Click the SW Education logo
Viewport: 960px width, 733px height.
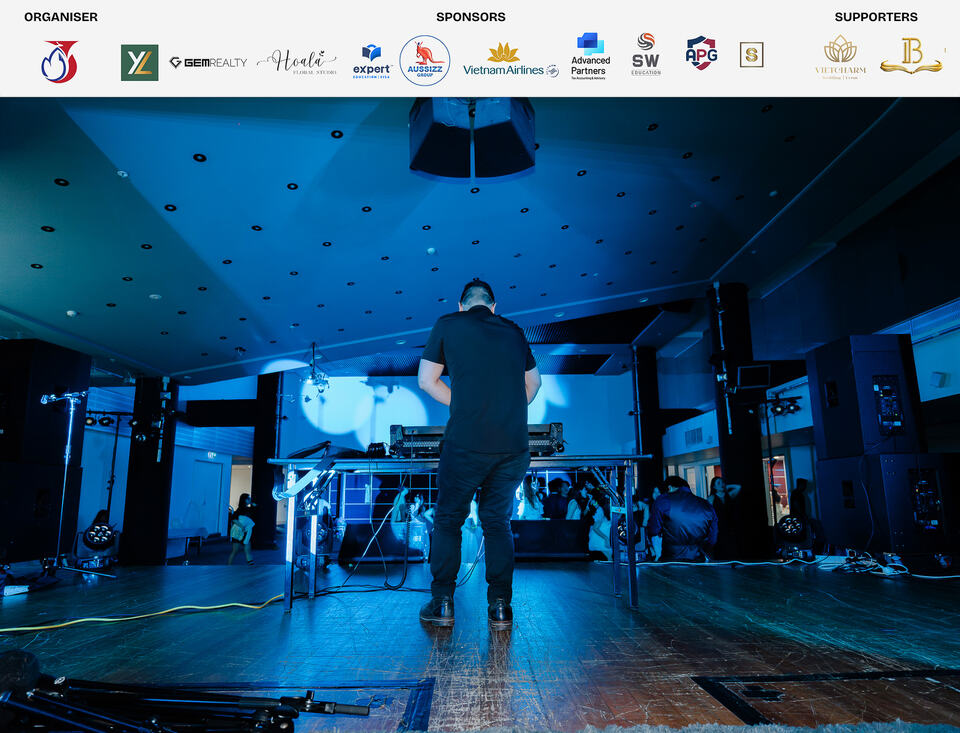click(x=646, y=55)
